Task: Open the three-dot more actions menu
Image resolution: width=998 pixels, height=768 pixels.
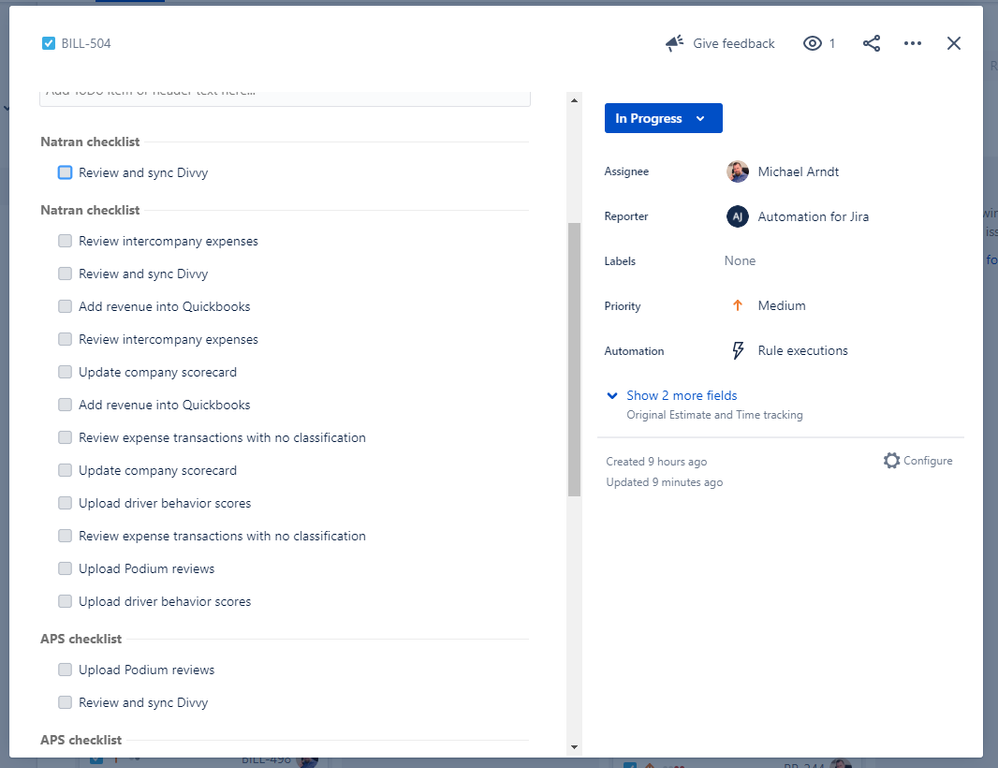Action: pos(912,43)
